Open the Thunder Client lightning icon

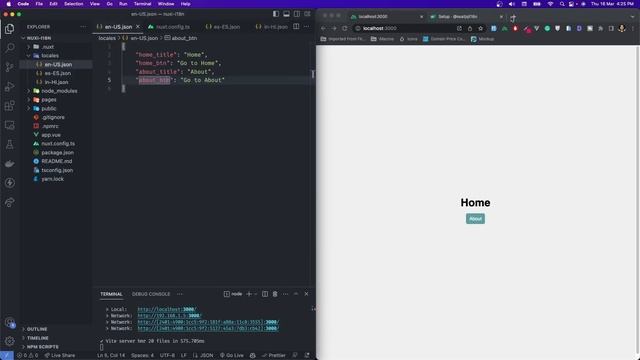pyautogui.click(x=9, y=183)
